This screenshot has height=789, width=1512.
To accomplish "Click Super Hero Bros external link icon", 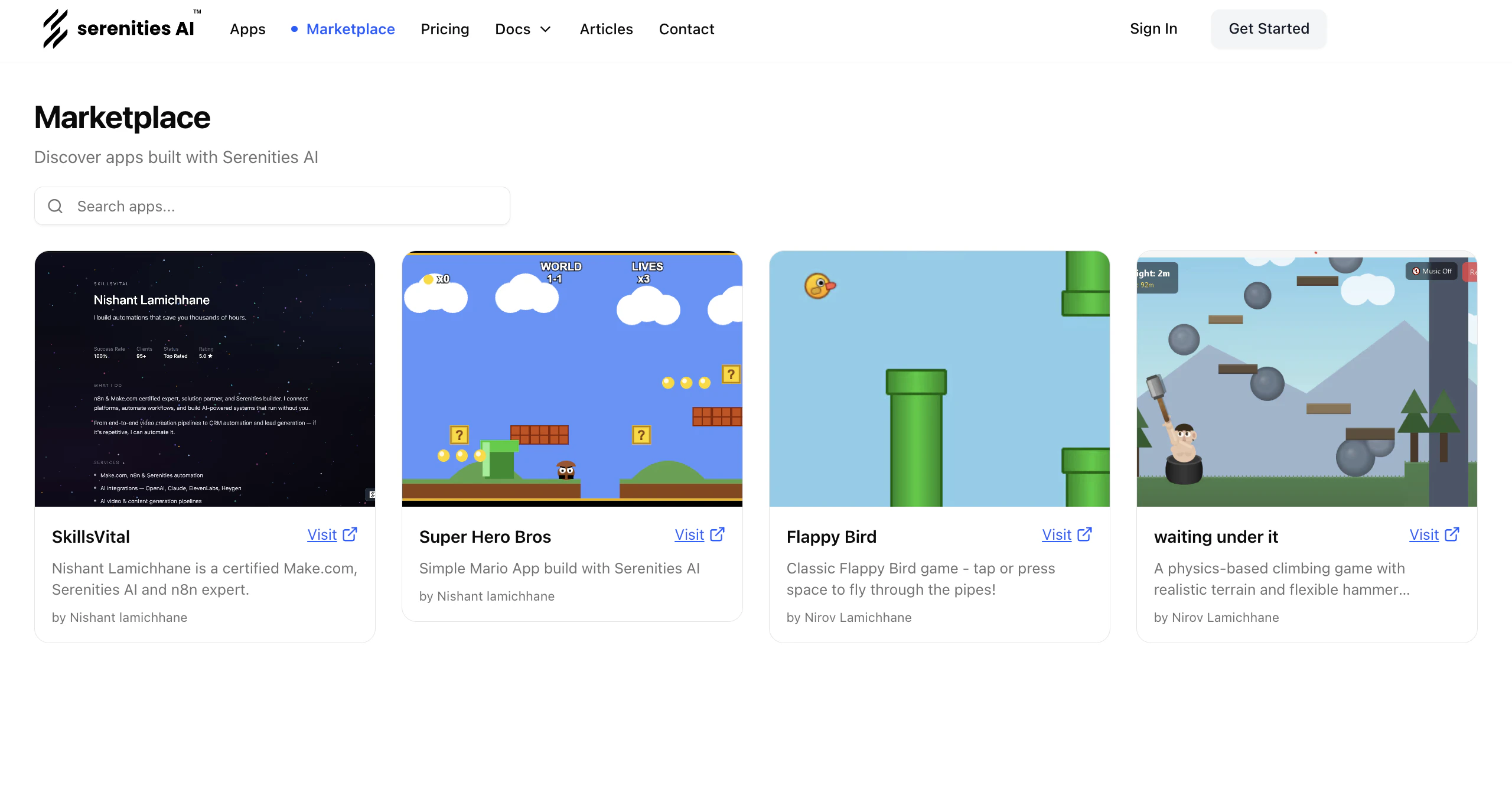I will (x=718, y=534).
